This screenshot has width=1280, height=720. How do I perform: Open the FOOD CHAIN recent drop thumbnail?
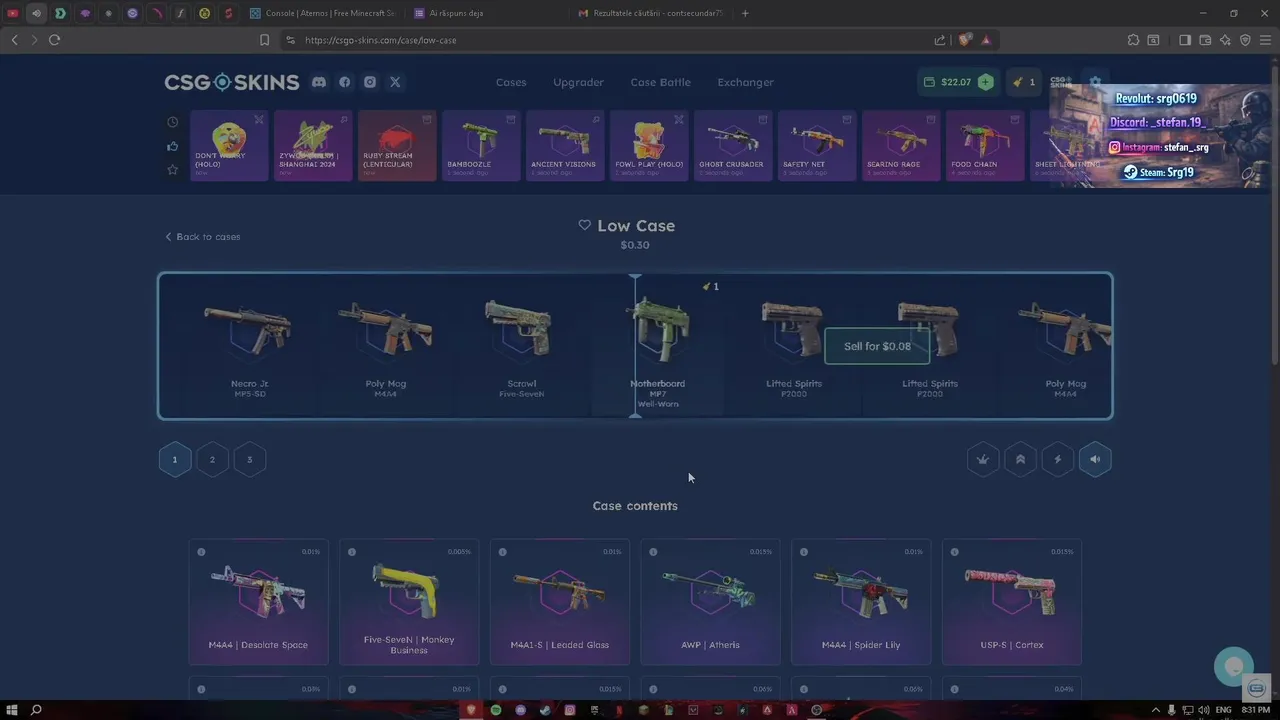pyautogui.click(x=984, y=146)
